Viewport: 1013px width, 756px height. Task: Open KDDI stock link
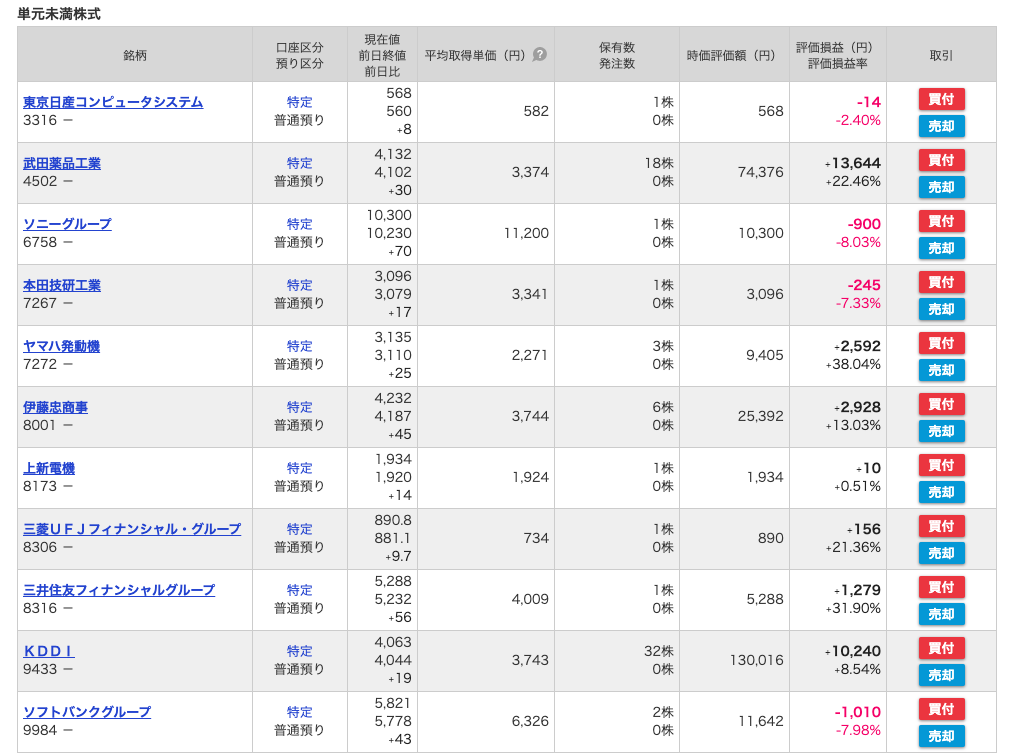[48, 651]
